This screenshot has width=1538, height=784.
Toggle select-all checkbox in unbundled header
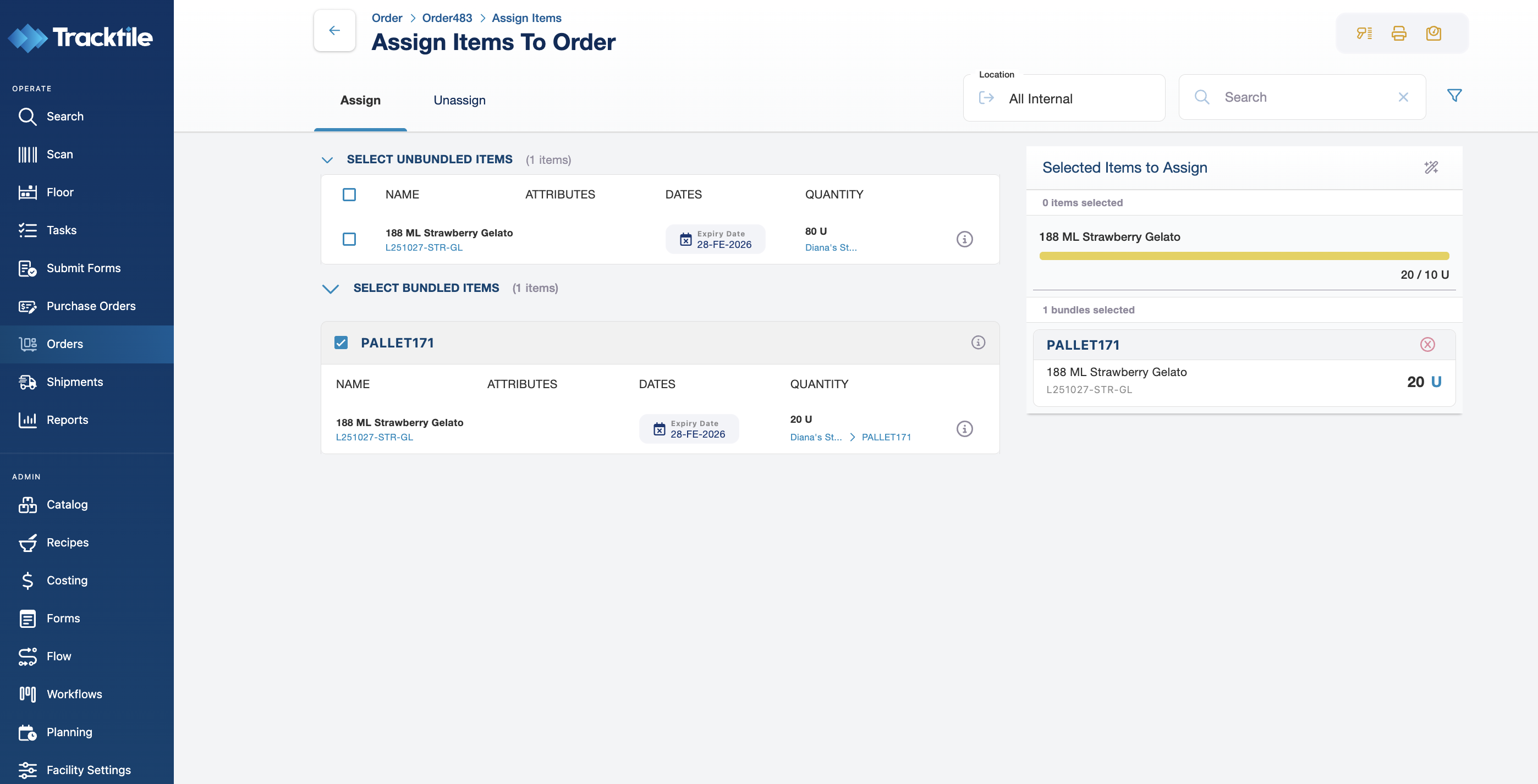click(349, 195)
